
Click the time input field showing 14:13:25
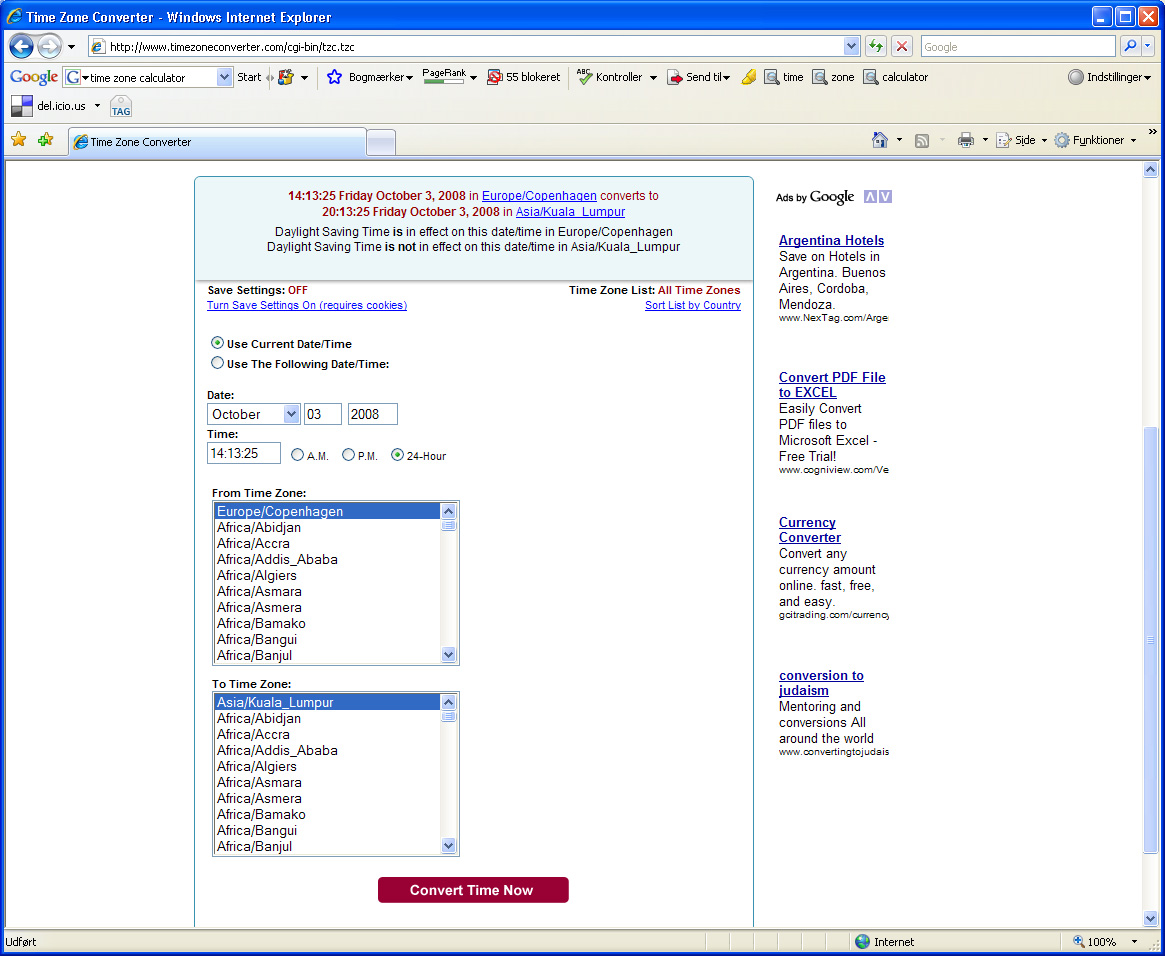tap(244, 453)
